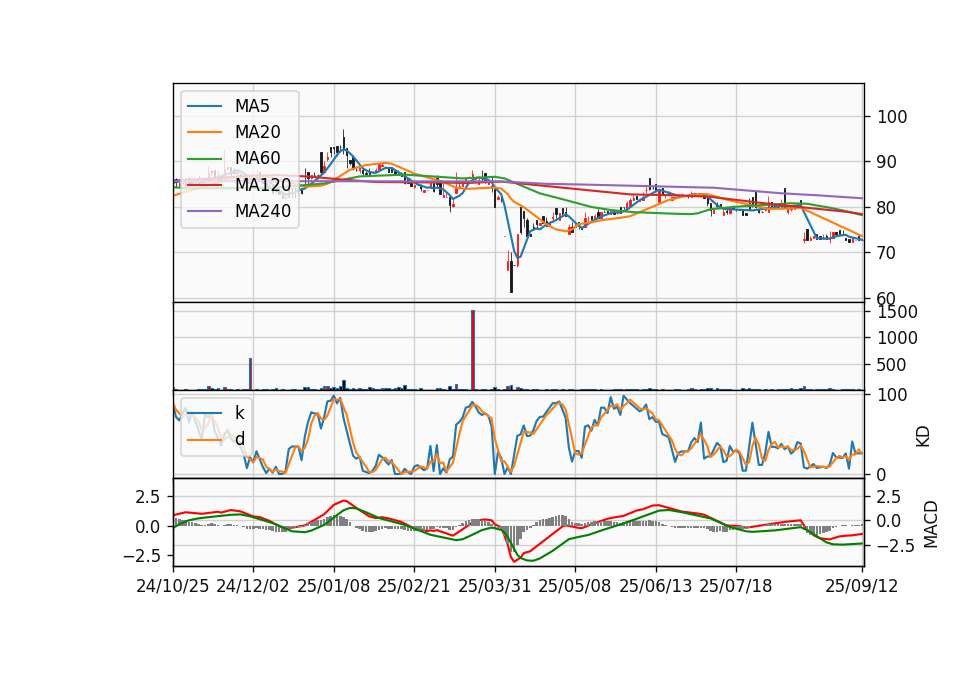The width and height of the screenshot is (960, 690).
Task: Click the tallest volume bar near 25/03/31
Action: pyautogui.click(x=473, y=350)
